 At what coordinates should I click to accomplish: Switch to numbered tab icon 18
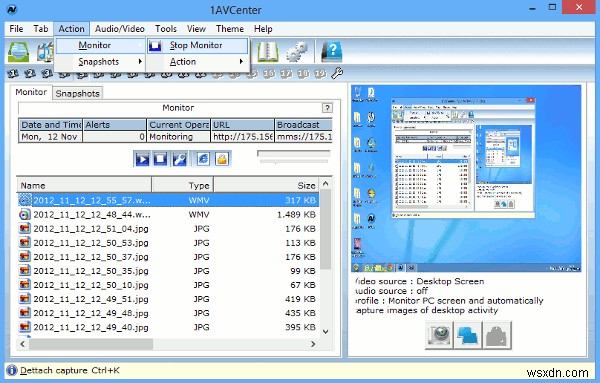point(303,73)
